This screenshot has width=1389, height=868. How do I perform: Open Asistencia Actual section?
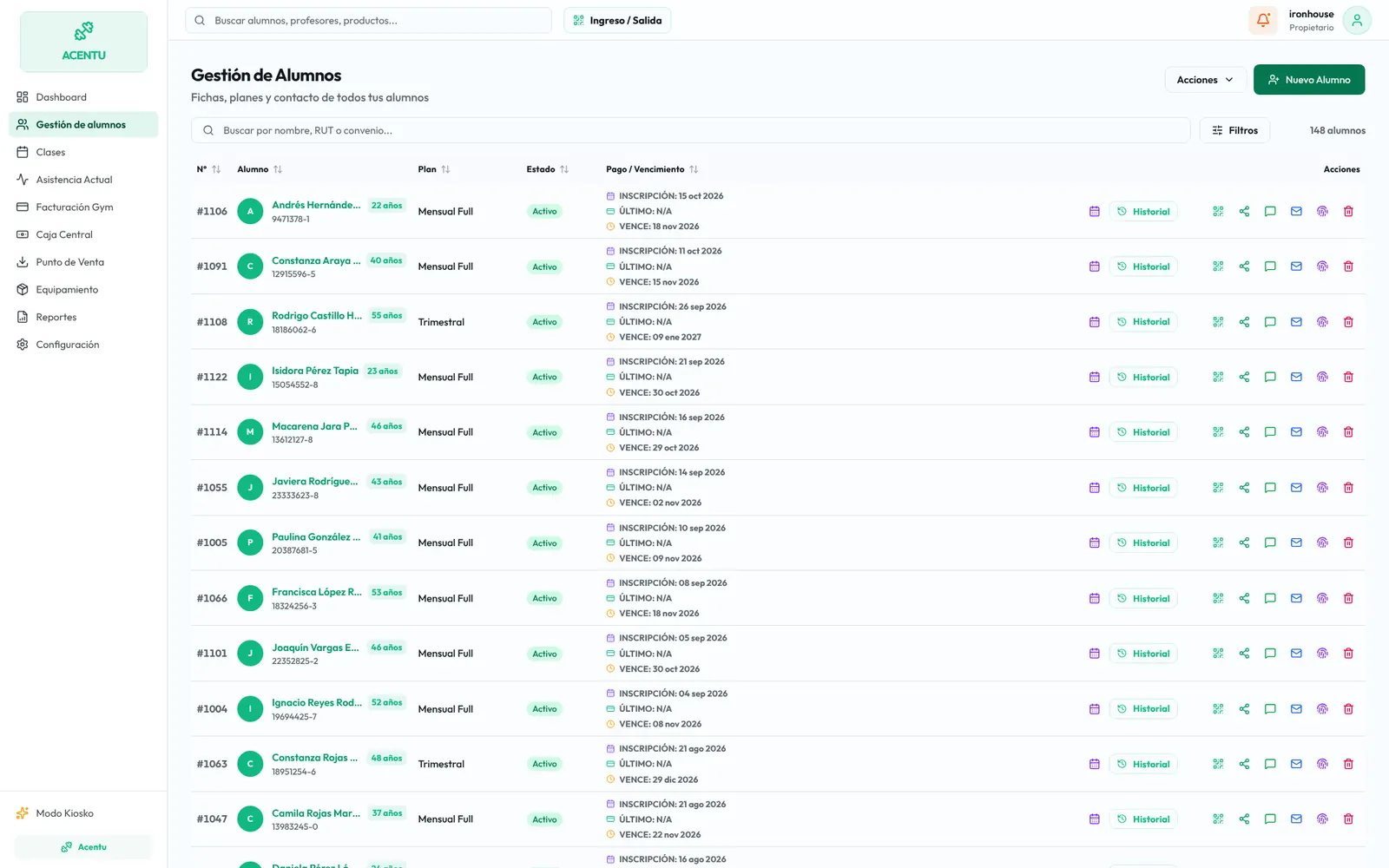pyautogui.click(x=83, y=180)
